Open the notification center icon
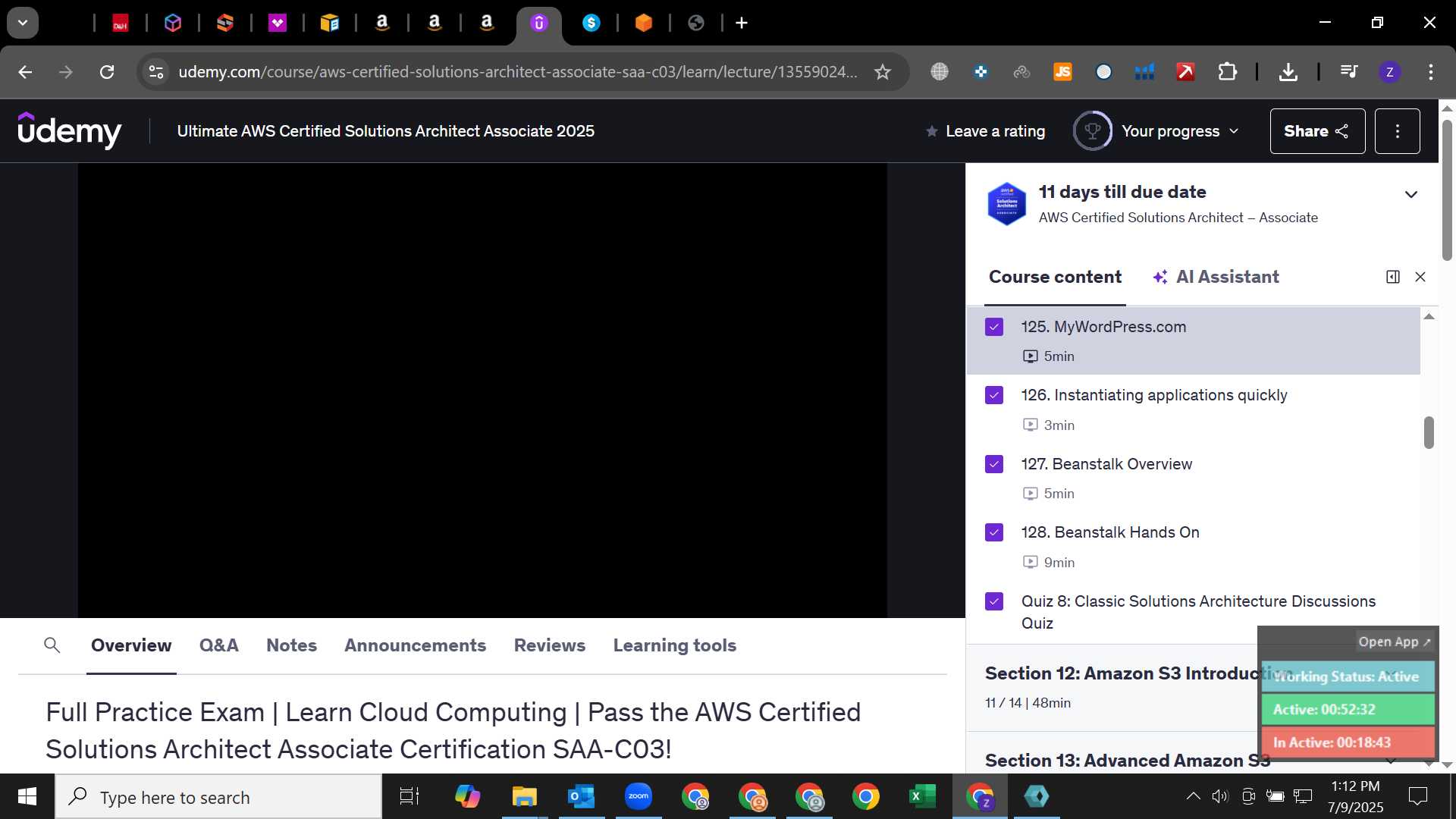Screen dimensions: 1456x819 tap(1417, 796)
